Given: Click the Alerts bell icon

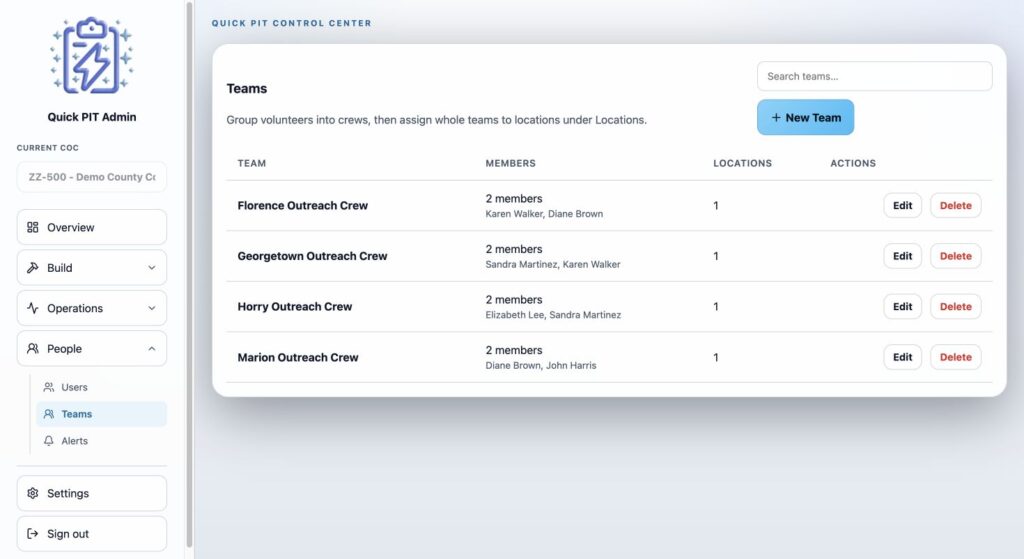Looking at the screenshot, I should [x=49, y=441].
